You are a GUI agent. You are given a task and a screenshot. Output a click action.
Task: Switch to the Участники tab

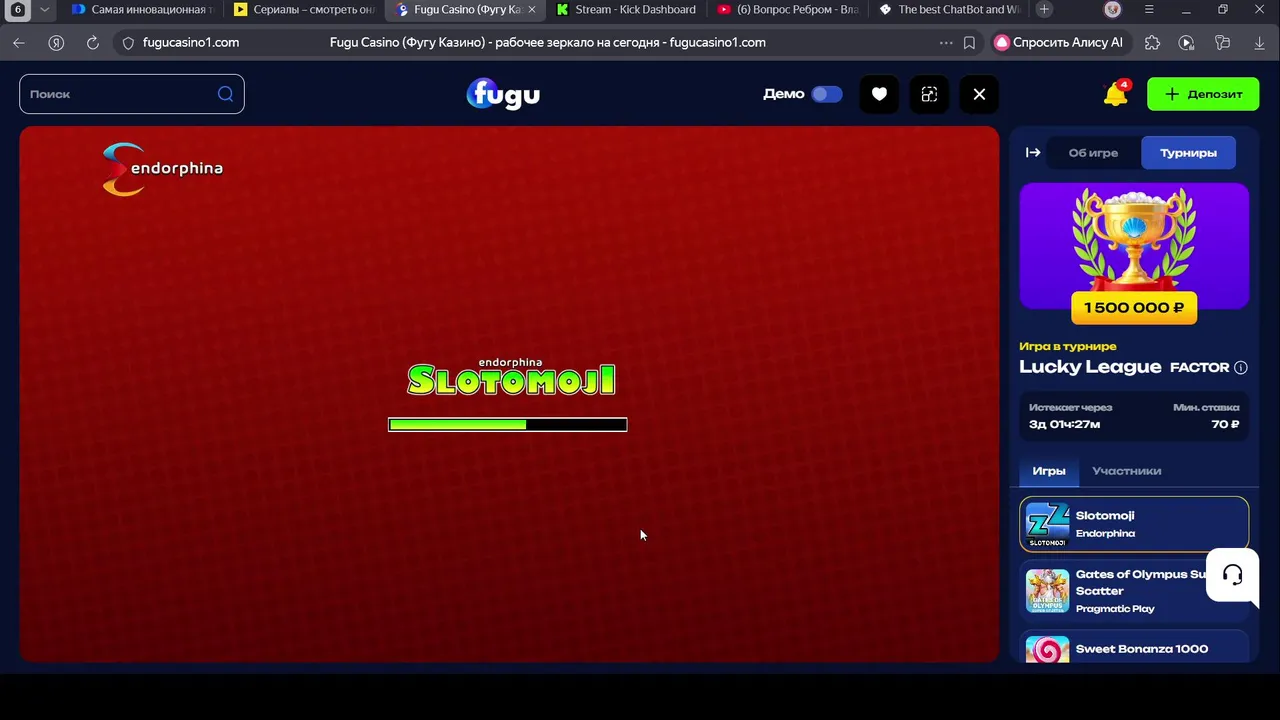click(x=1127, y=471)
